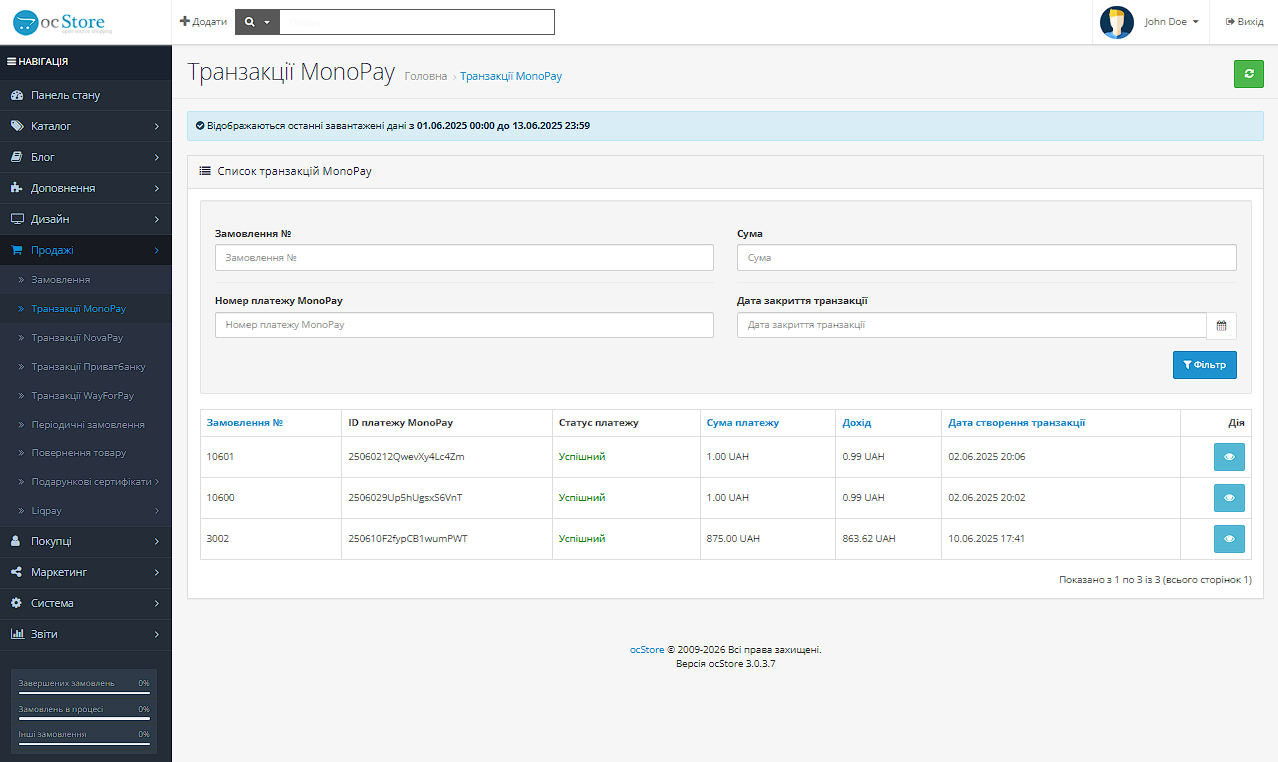
Task: Open Періодичні замовлення submenu item
Action: 86,424
